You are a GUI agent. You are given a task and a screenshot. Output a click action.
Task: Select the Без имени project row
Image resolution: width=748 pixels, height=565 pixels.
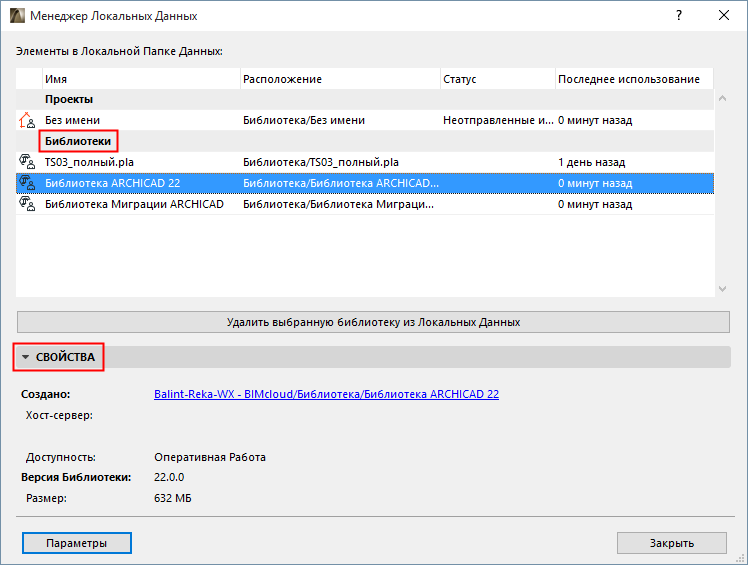click(x=365, y=120)
